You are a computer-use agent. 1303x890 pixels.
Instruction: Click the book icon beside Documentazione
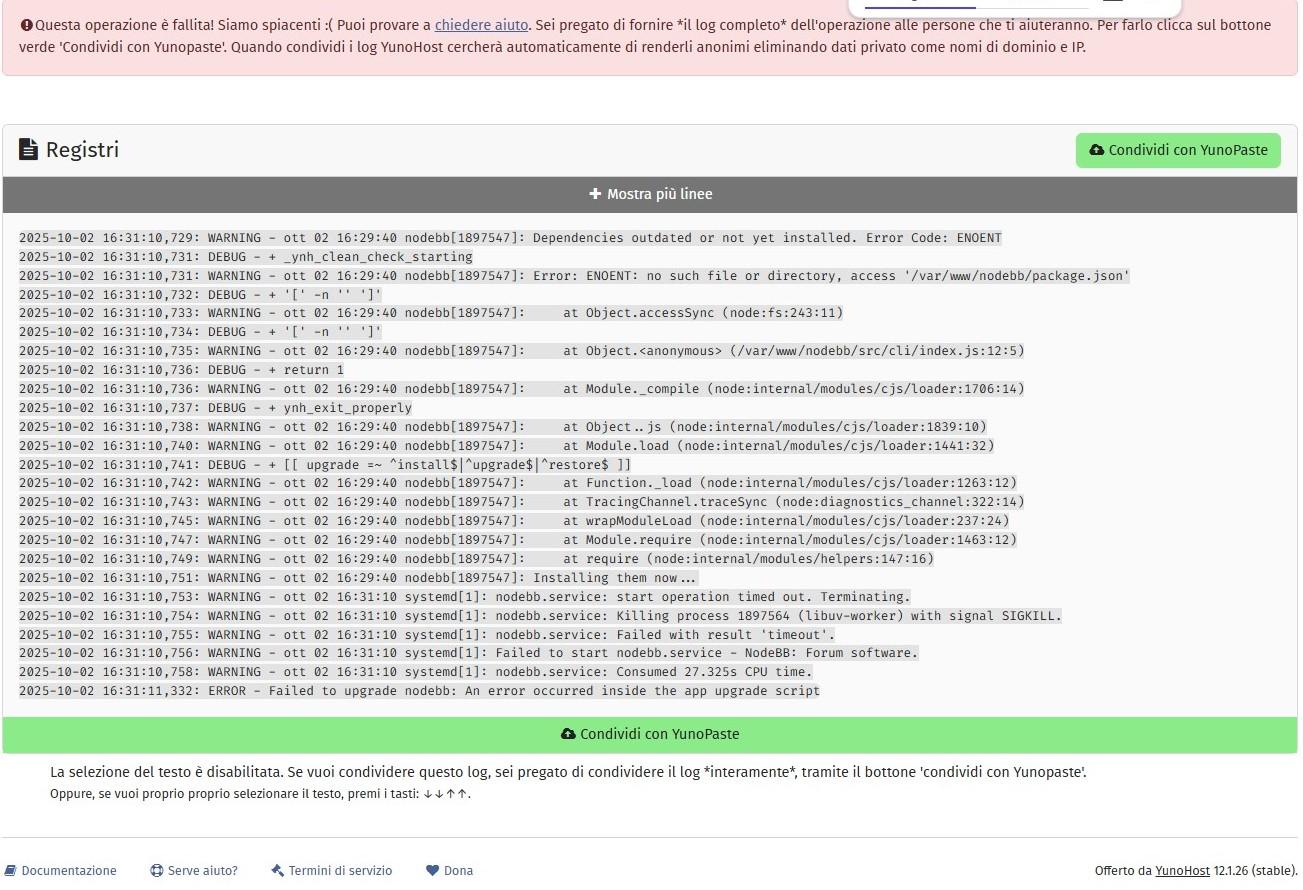point(10,871)
